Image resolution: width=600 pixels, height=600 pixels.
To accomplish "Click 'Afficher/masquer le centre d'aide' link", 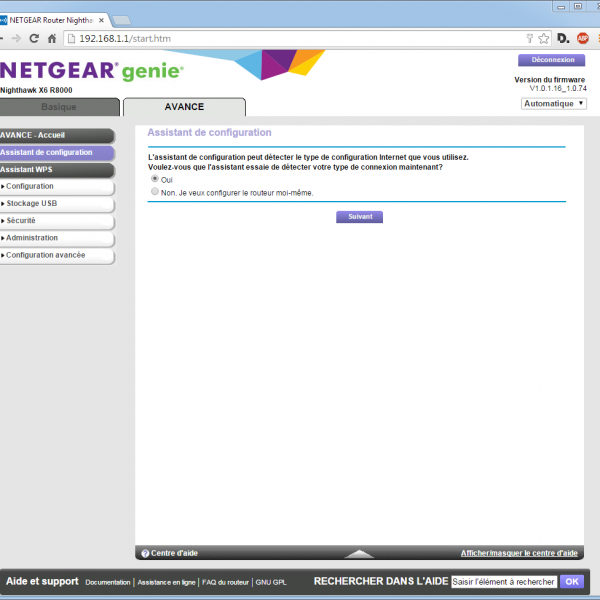I will tap(518, 553).
